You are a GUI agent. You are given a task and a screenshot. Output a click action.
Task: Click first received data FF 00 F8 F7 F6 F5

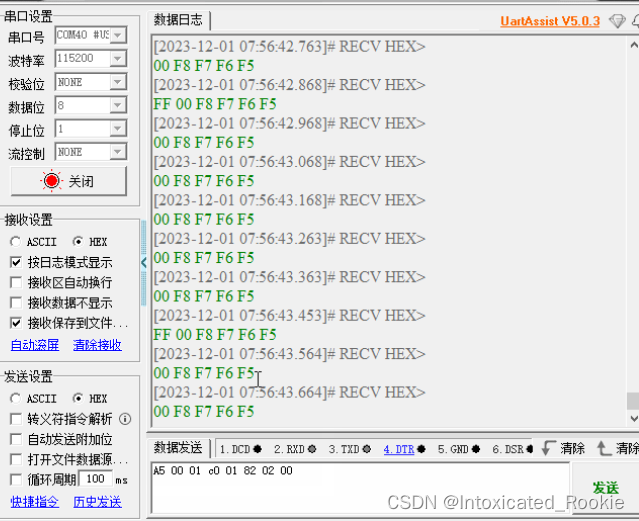click(x=215, y=104)
